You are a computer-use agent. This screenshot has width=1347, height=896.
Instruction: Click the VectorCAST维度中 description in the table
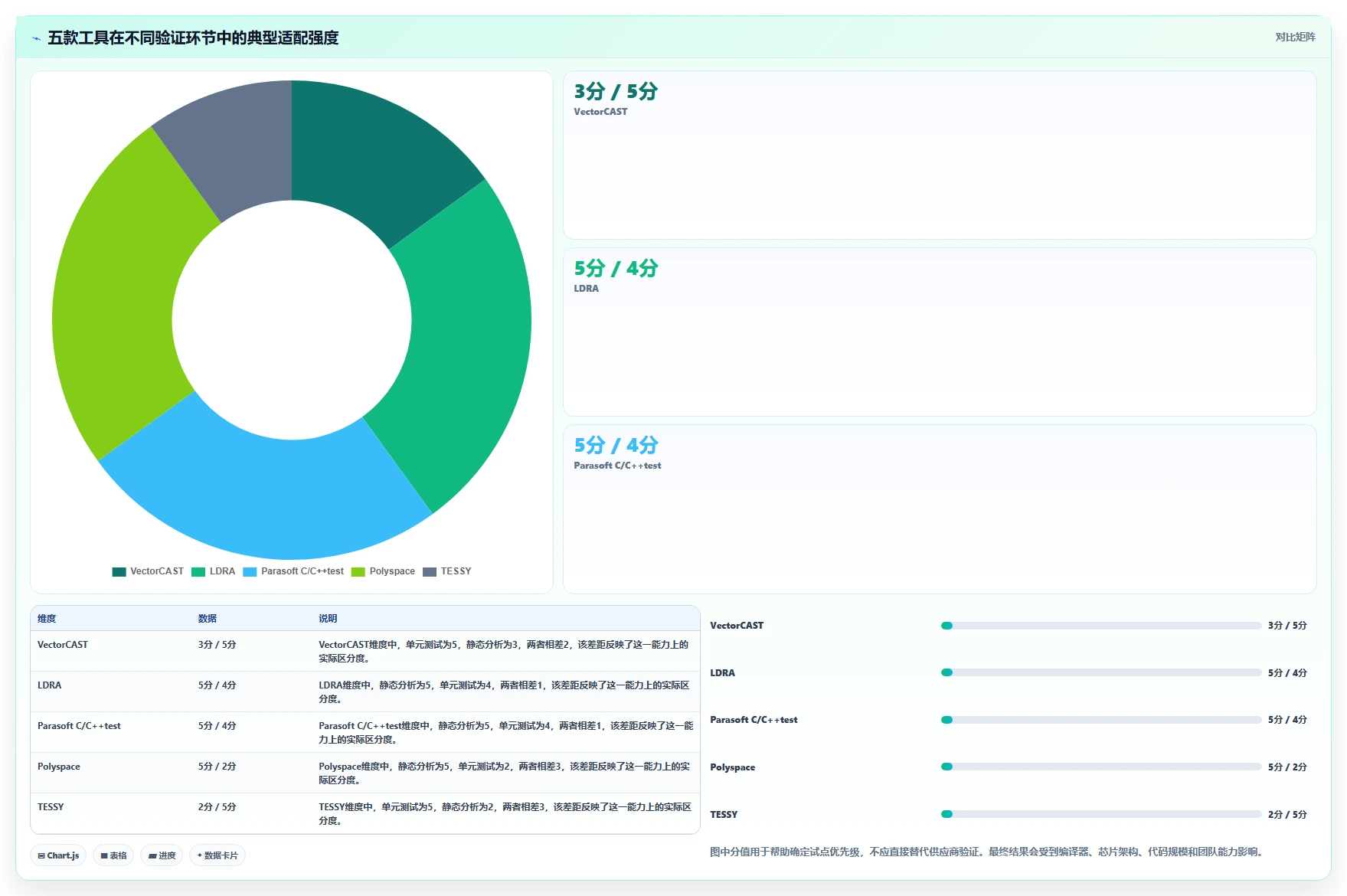coord(504,652)
